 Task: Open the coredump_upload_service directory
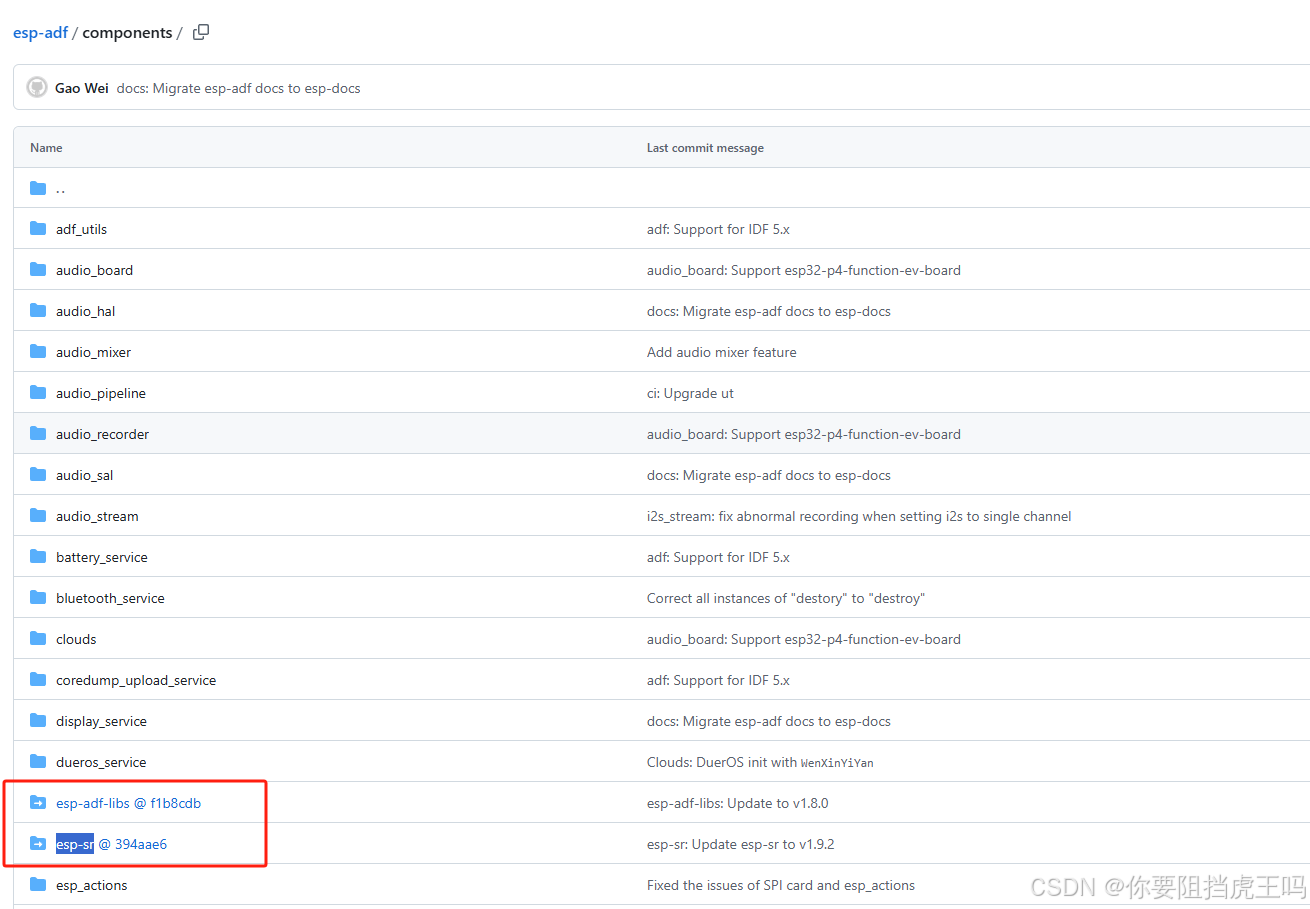point(136,680)
